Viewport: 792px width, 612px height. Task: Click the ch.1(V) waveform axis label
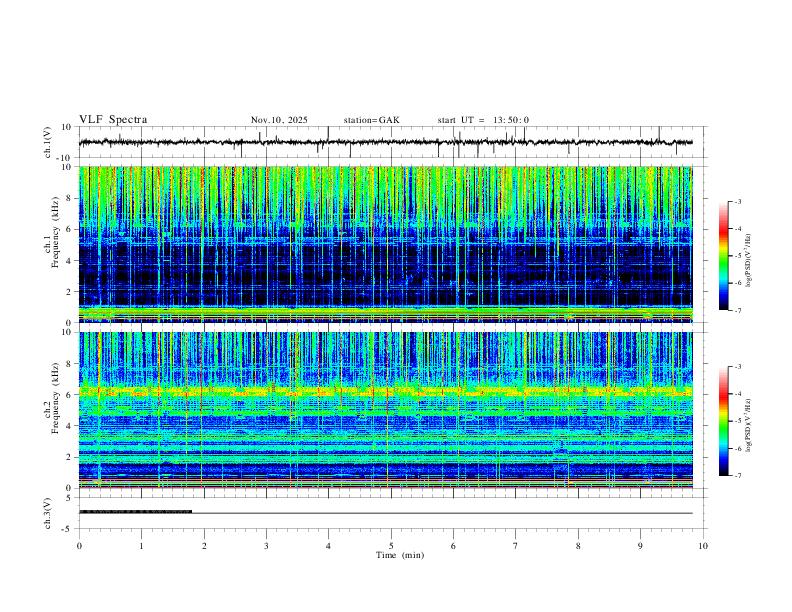(48, 142)
